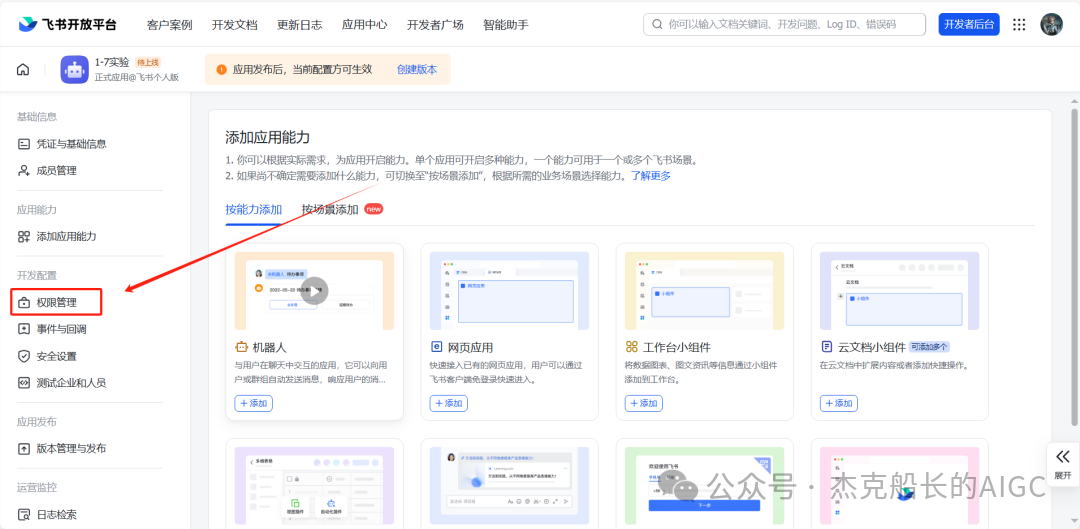Viewport: 1080px width, 529px height.
Task: Open 权限管理 in sidebar
Action: tap(56, 302)
